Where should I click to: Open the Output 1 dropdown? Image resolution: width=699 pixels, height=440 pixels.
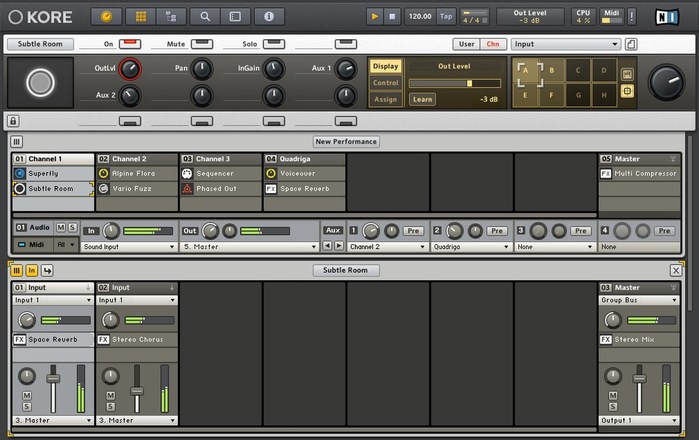639,420
